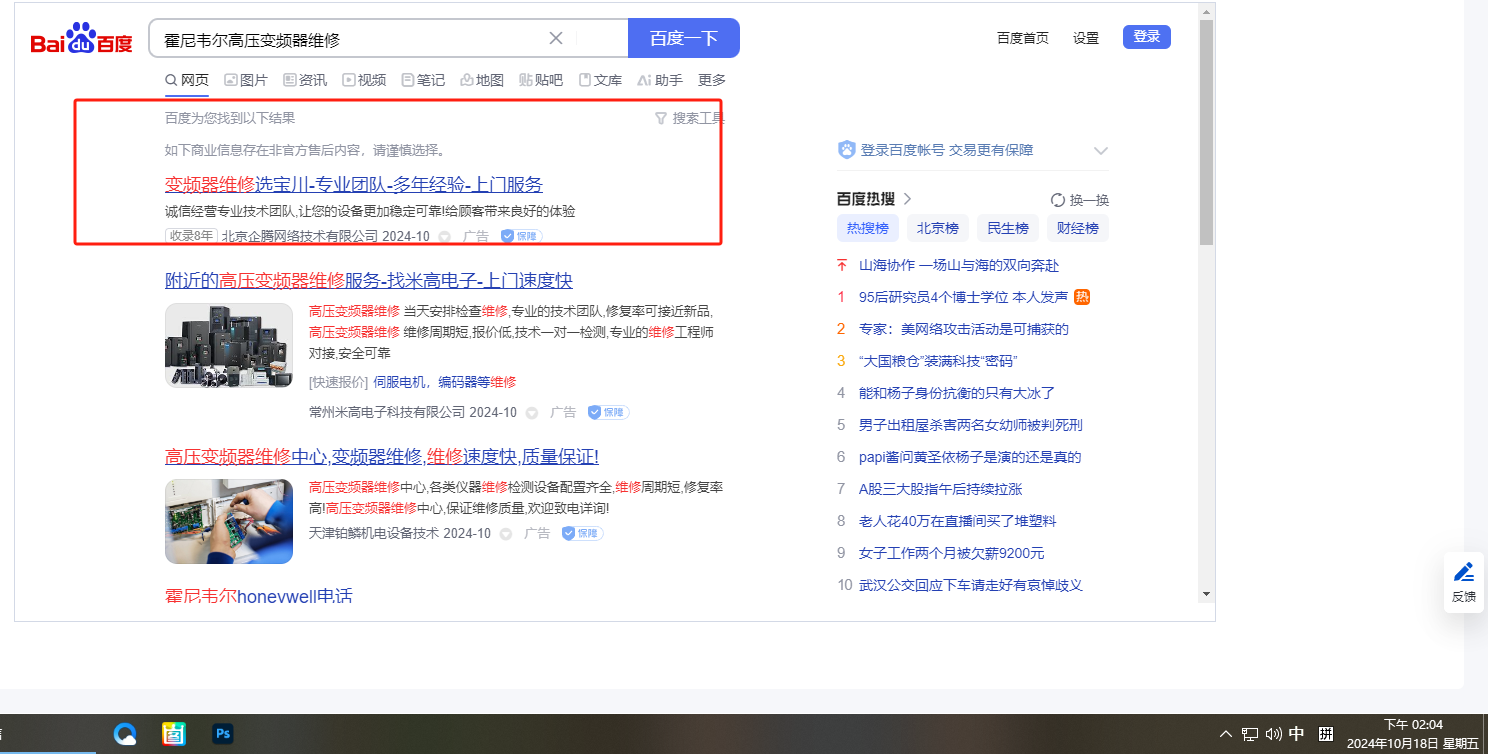Expand the 登录百度帐号 panel chevron
This screenshot has width=1488, height=754.
(x=1100, y=151)
